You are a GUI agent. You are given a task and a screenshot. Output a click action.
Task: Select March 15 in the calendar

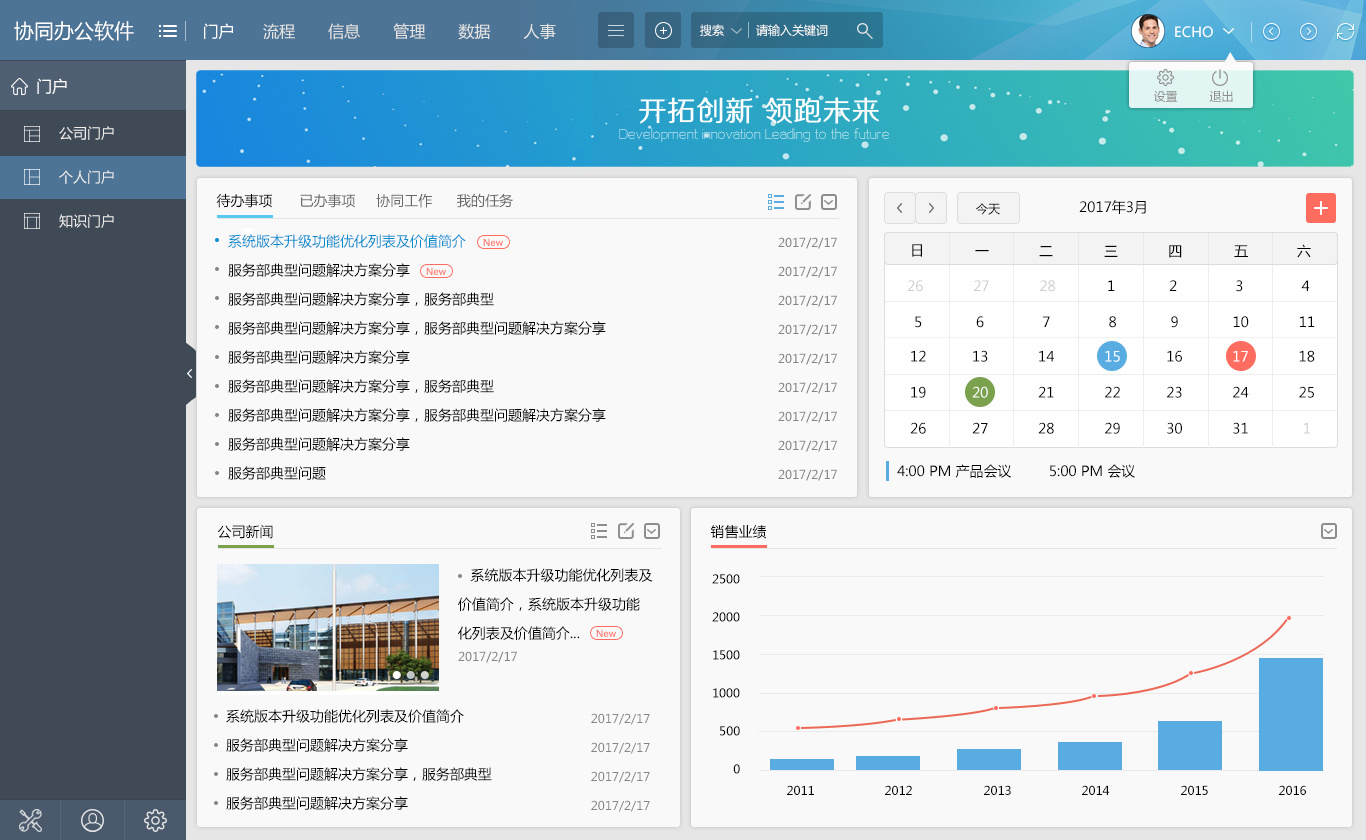[x=1111, y=356]
